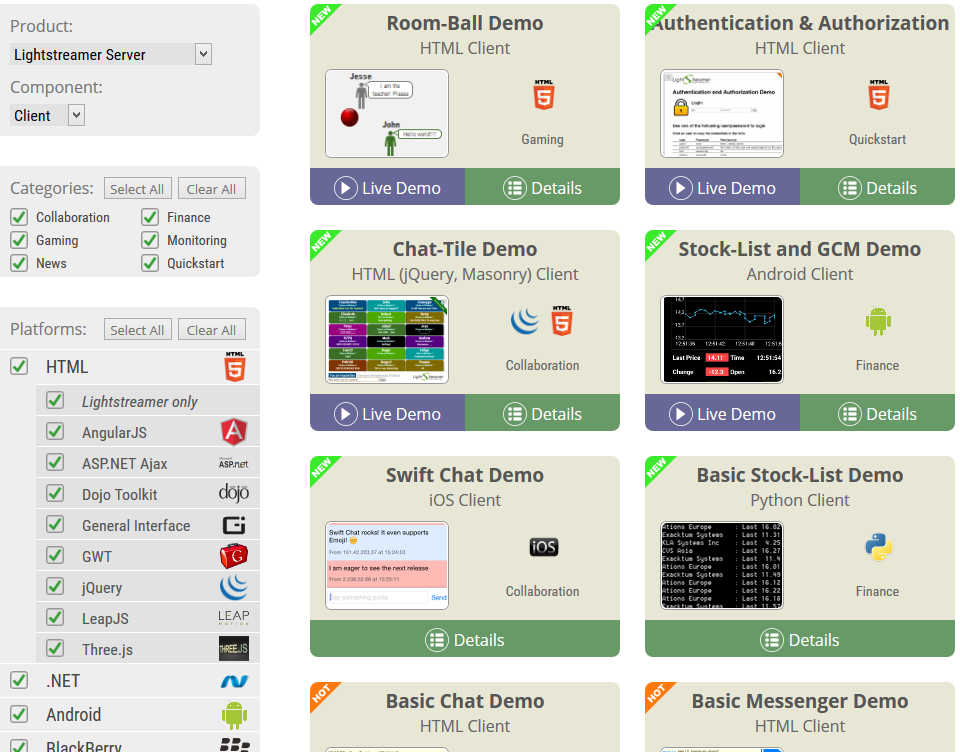
Task: Click the Basic Stock-List terminal thumbnail
Action: tap(722, 565)
